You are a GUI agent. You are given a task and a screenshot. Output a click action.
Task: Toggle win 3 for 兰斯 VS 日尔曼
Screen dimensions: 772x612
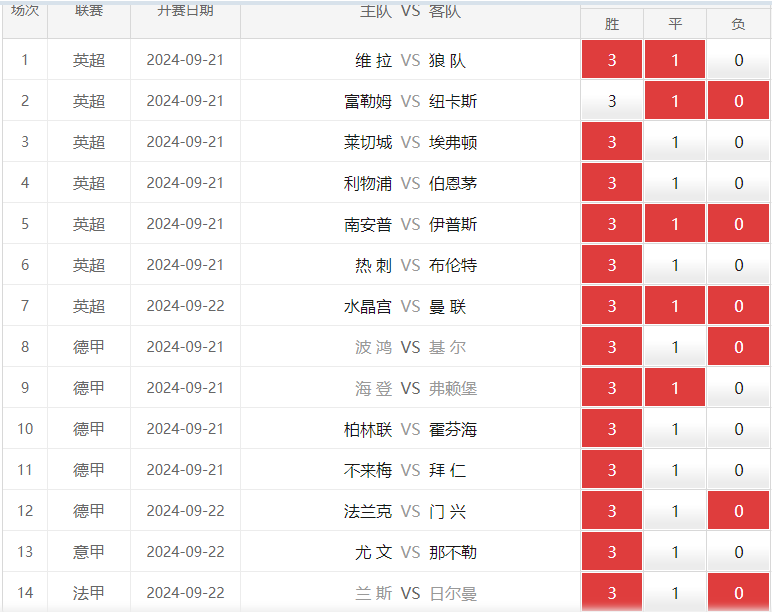click(x=611, y=592)
